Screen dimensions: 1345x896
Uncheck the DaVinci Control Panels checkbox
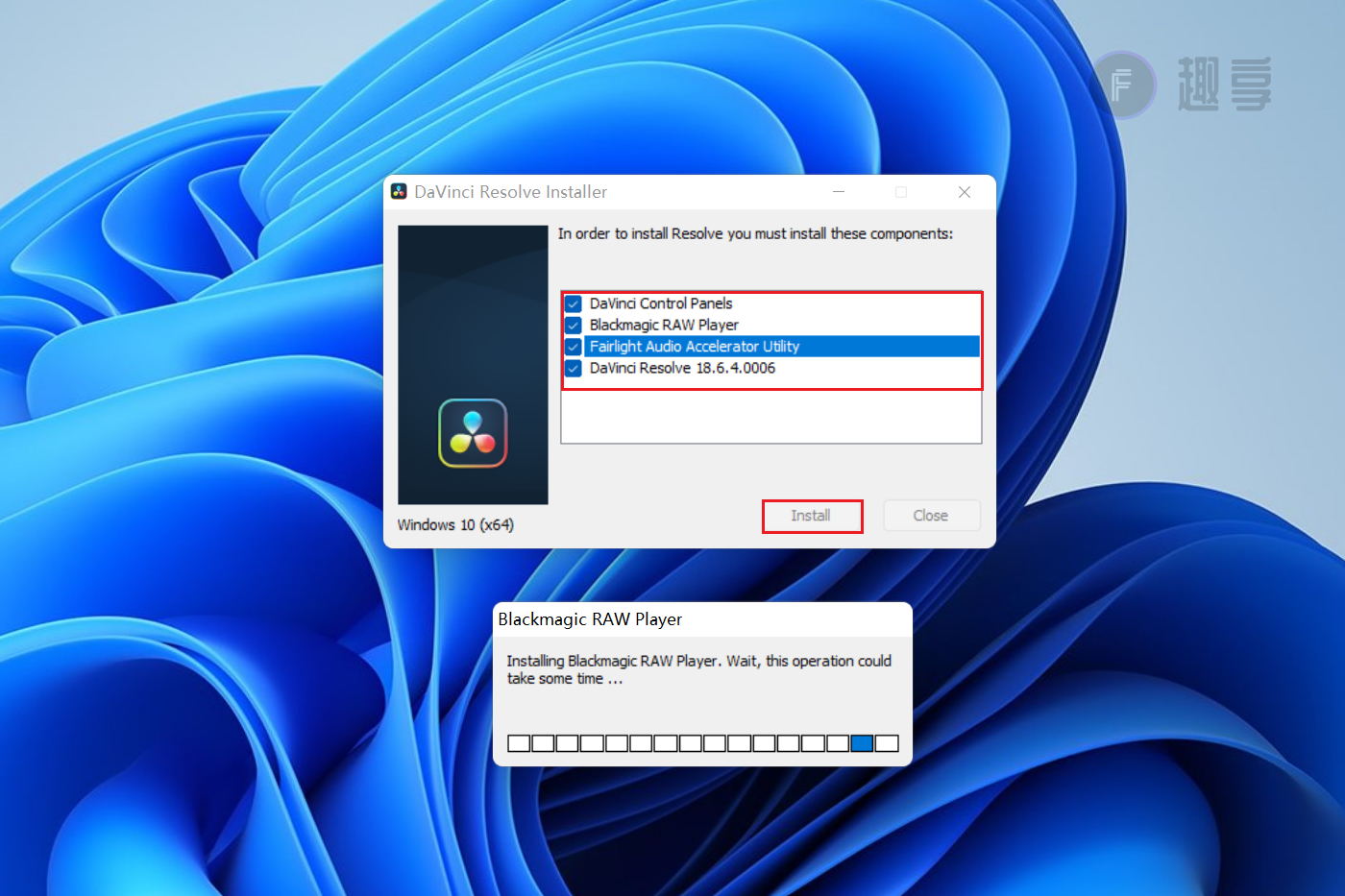pos(574,303)
